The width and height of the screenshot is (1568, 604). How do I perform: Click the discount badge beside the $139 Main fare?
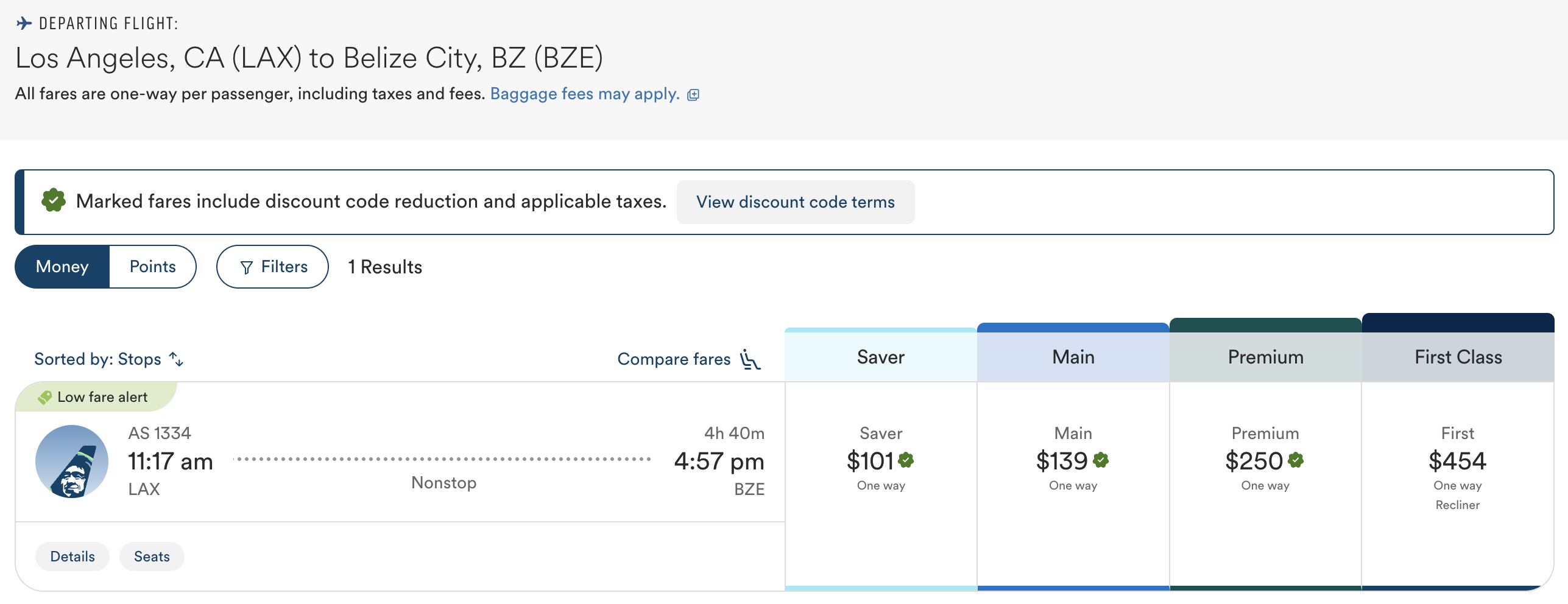[1101, 460]
